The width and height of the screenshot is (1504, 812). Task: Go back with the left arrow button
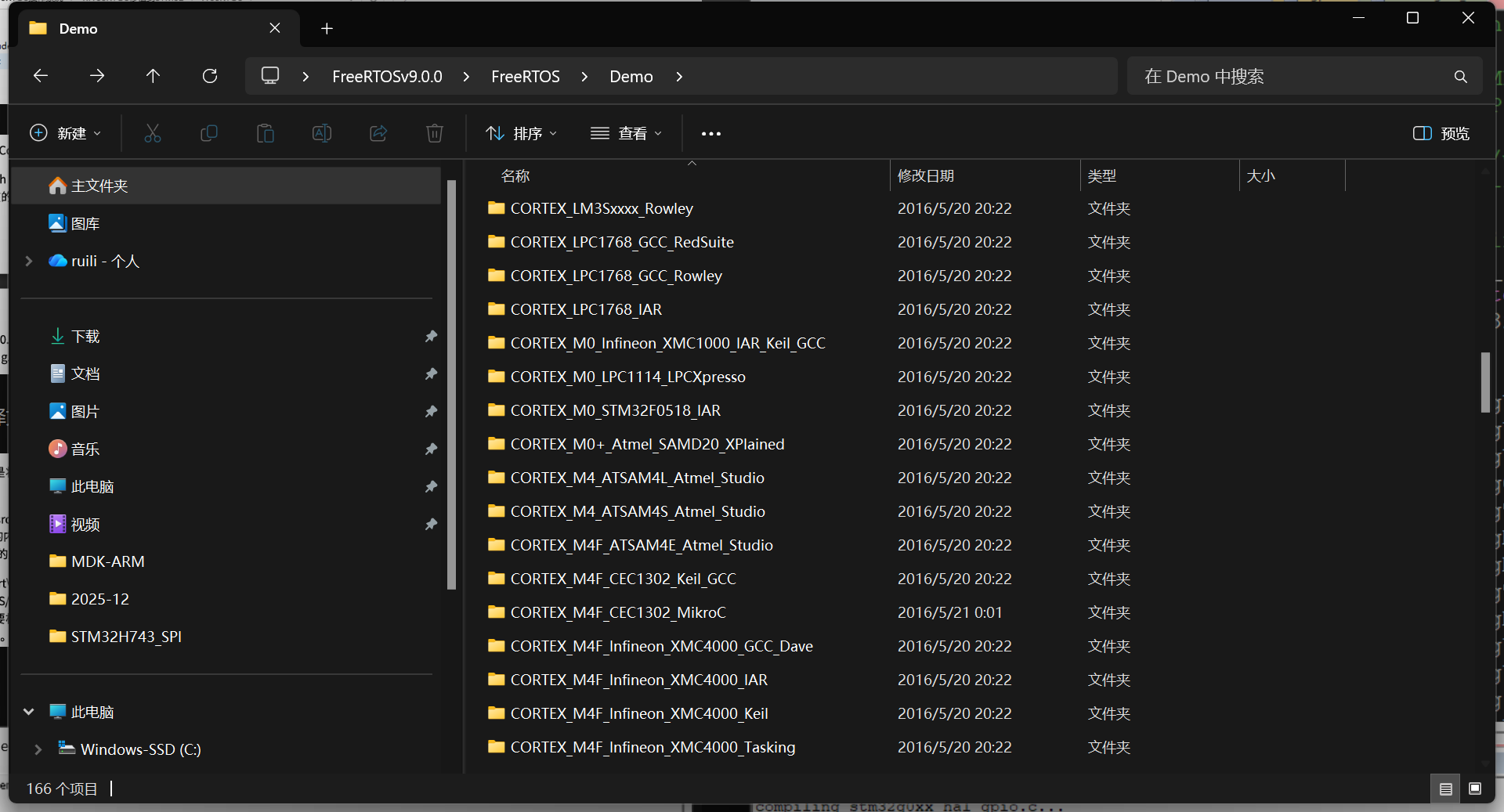pos(41,76)
